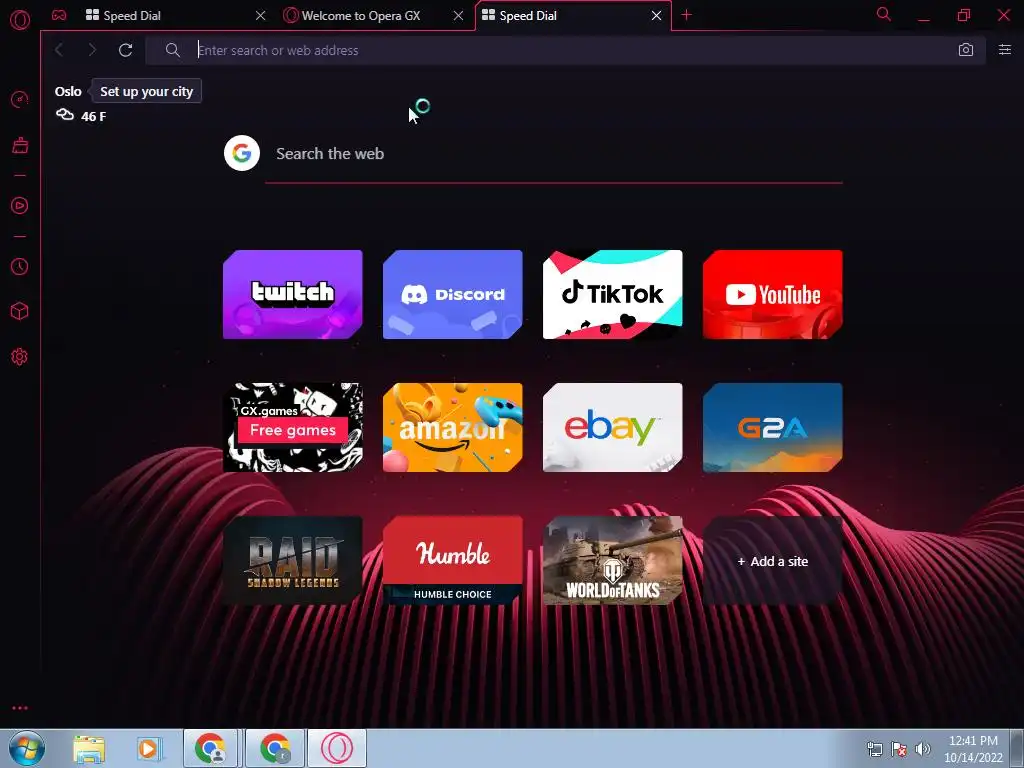The height and width of the screenshot is (768, 1024).
Task: Open History clock sidebar icon
Action: (20, 266)
